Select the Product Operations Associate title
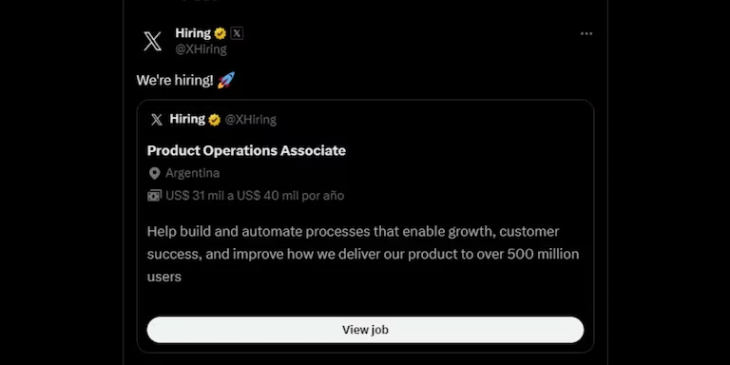Image resolution: width=730 pixels, height=365 pixels. click(x=246, y=150)
